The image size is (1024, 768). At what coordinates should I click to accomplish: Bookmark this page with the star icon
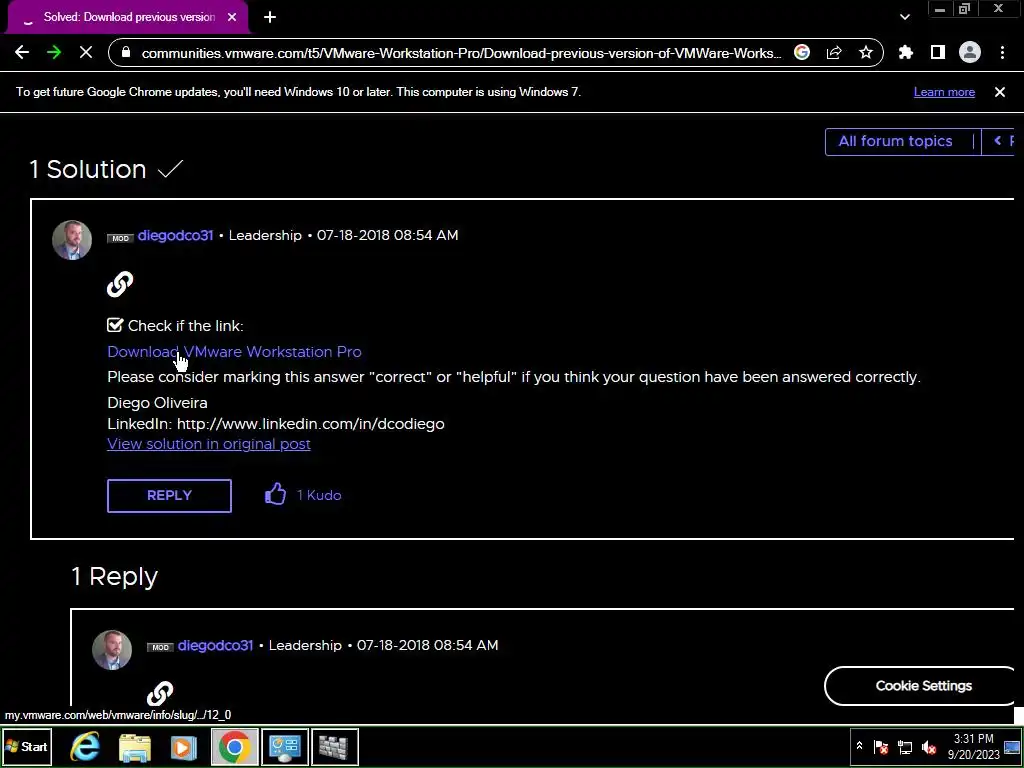tap(866, 53)
